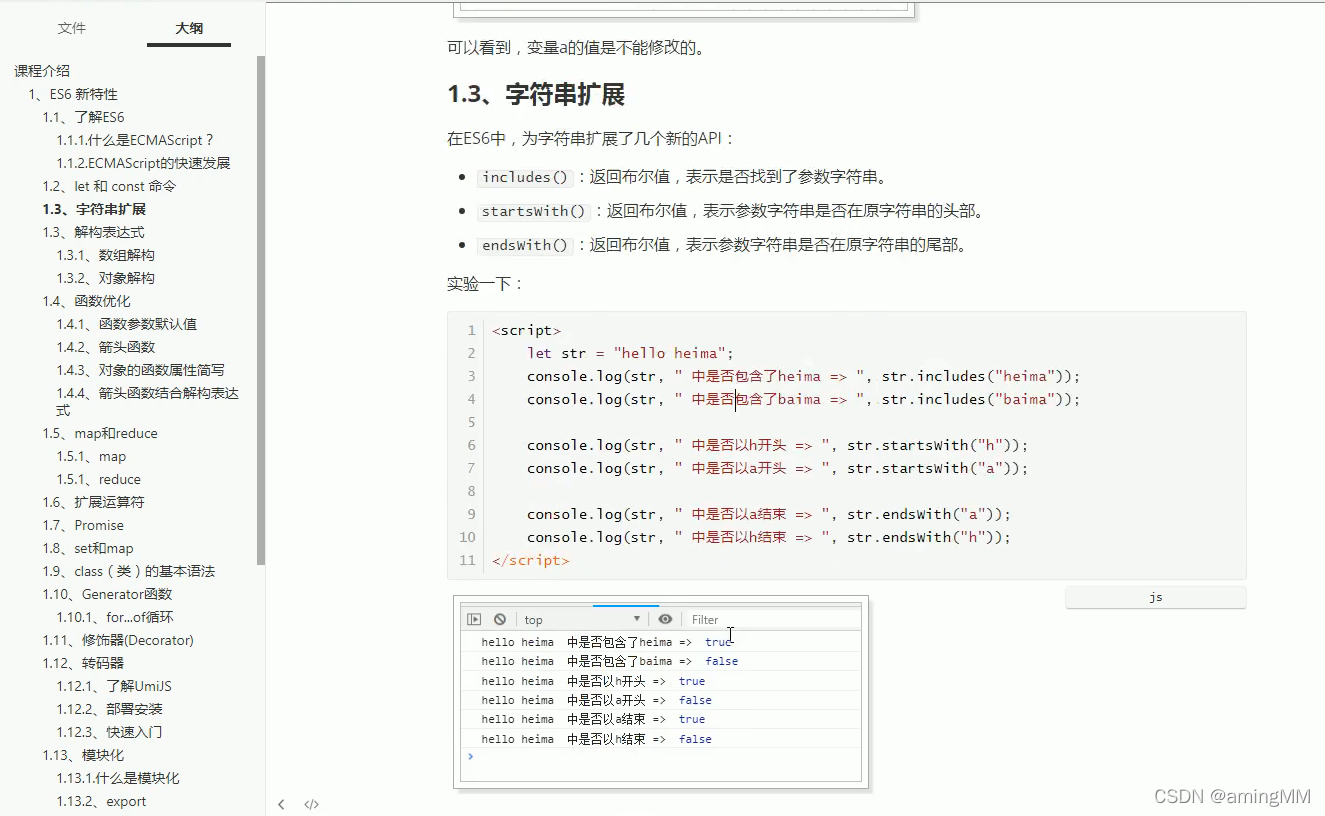This screenshot has width=1325, height=816.
Task: Go to 1.11、修饰器(Decorator)
Action: pos(118,640)
